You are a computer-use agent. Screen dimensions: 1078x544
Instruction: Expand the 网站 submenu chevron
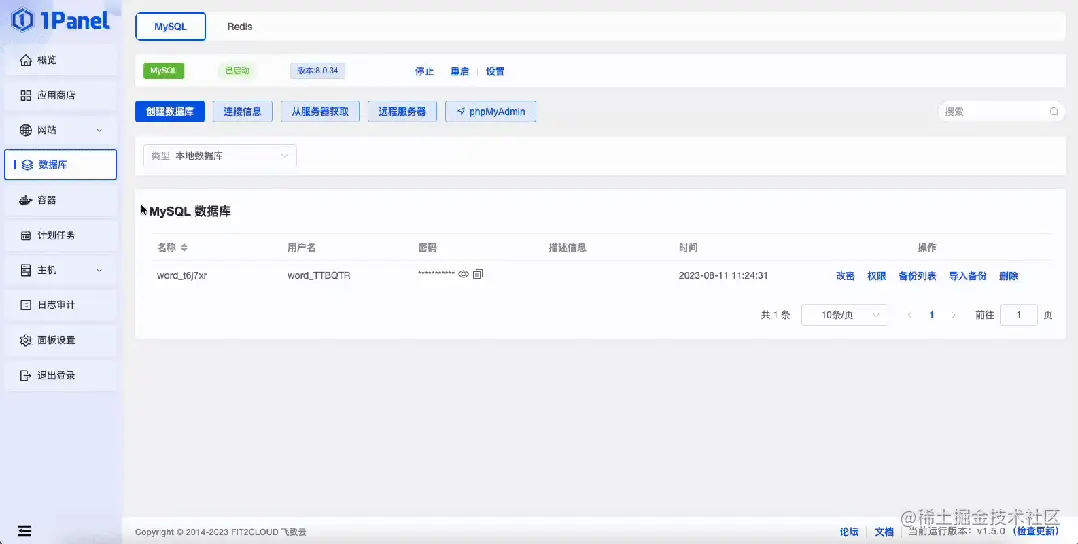(x=99, y=131)
